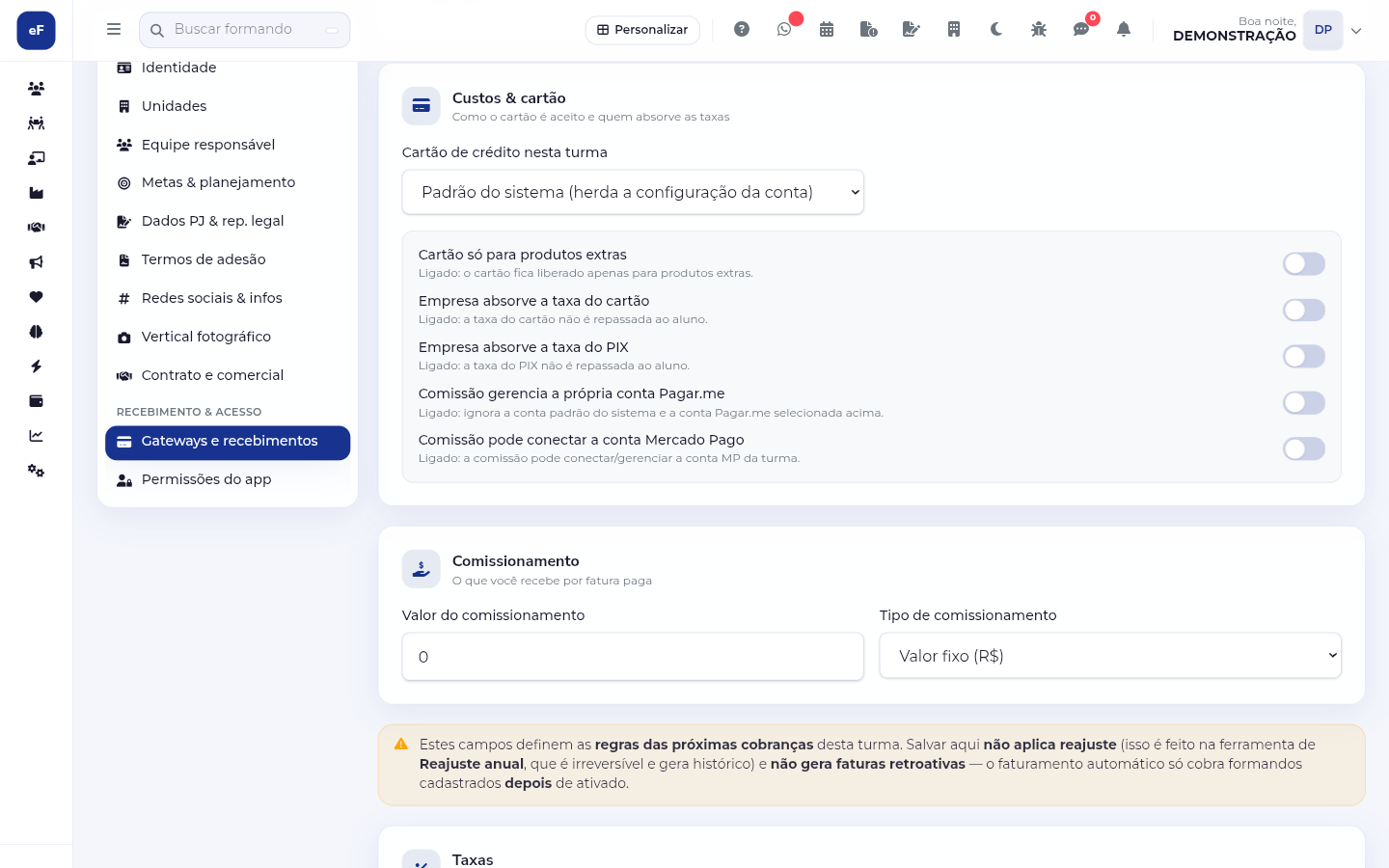
Task: Open 'Tipo de comissionamento' dropdown
Action: click(x=1110, y=656)
